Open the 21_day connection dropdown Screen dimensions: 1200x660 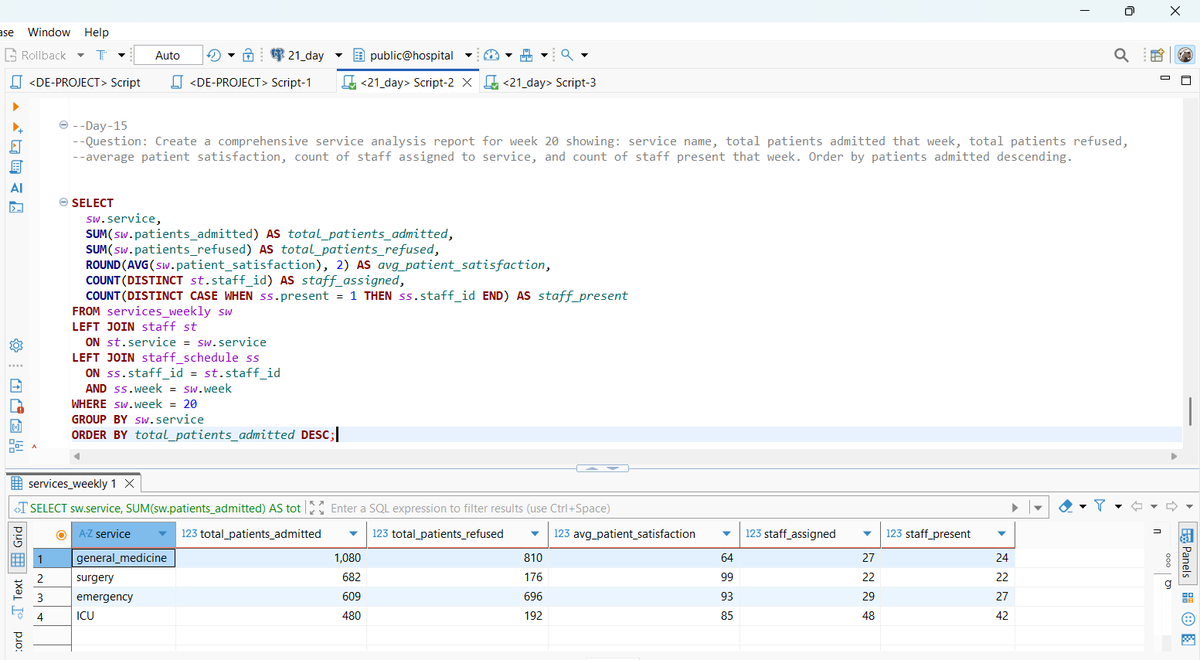tap(339, 55)
